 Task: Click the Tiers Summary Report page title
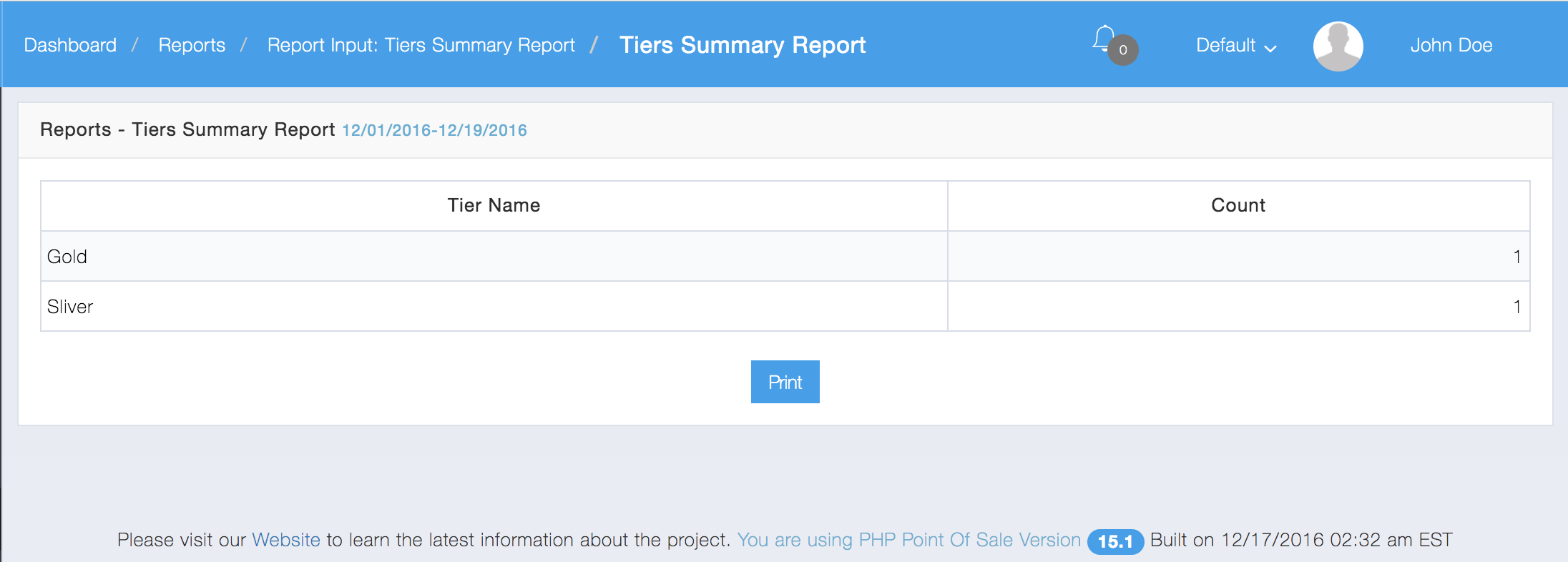point(743,46)
